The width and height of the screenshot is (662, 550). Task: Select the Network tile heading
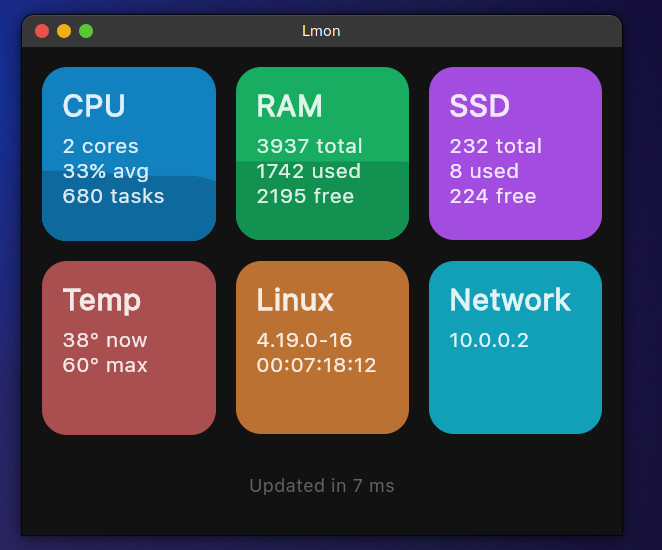point(510,300)
